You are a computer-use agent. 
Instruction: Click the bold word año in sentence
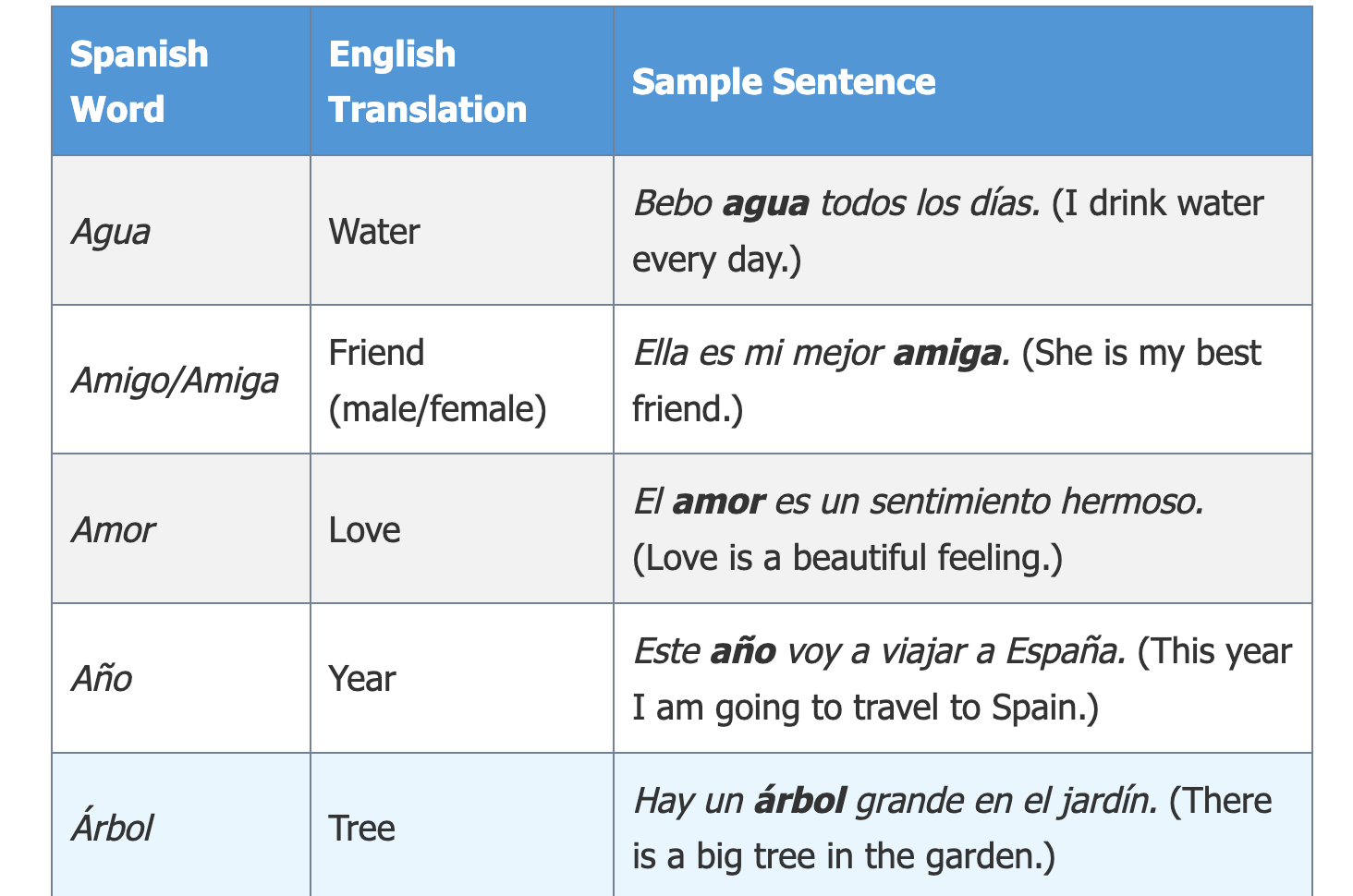(743, 651)
